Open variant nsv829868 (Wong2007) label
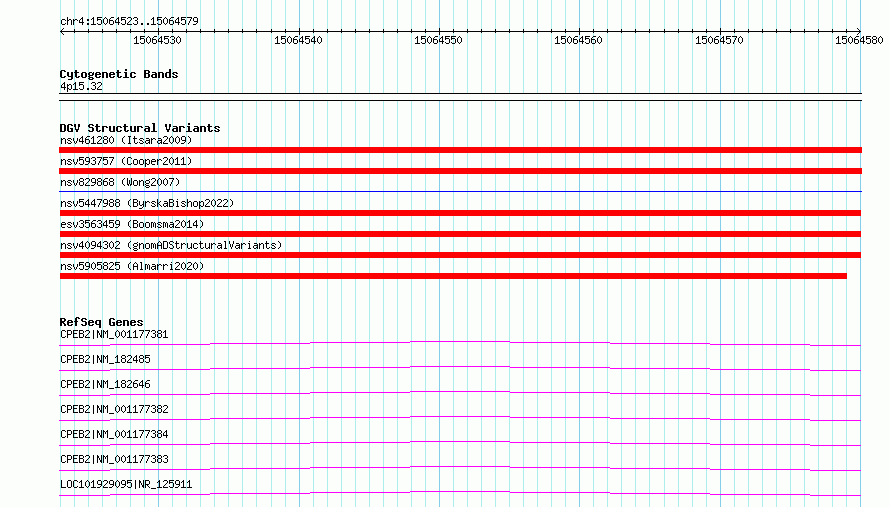The image size is (890, 507). click(x=120, y=182)
